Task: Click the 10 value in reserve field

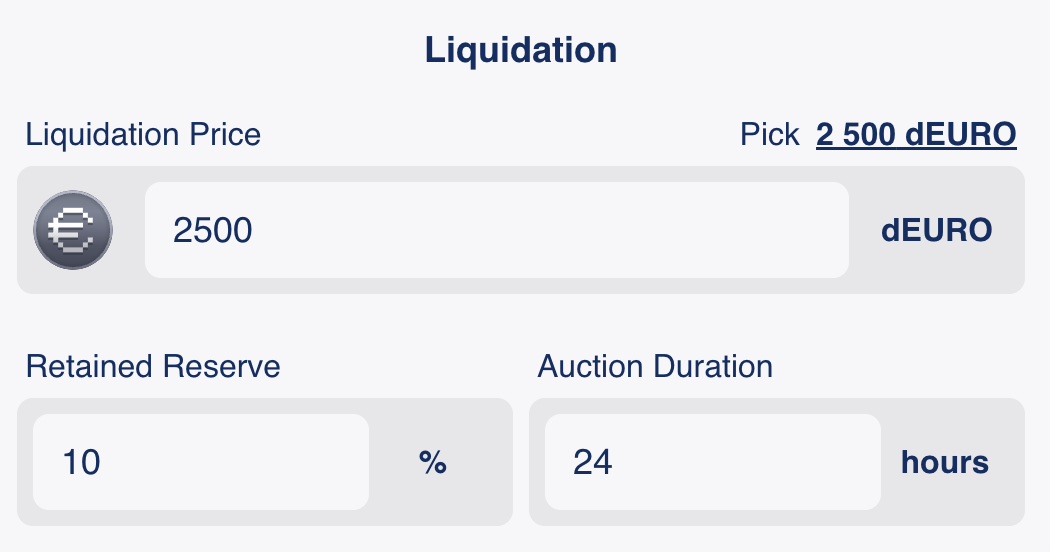Action: point(81,463)
